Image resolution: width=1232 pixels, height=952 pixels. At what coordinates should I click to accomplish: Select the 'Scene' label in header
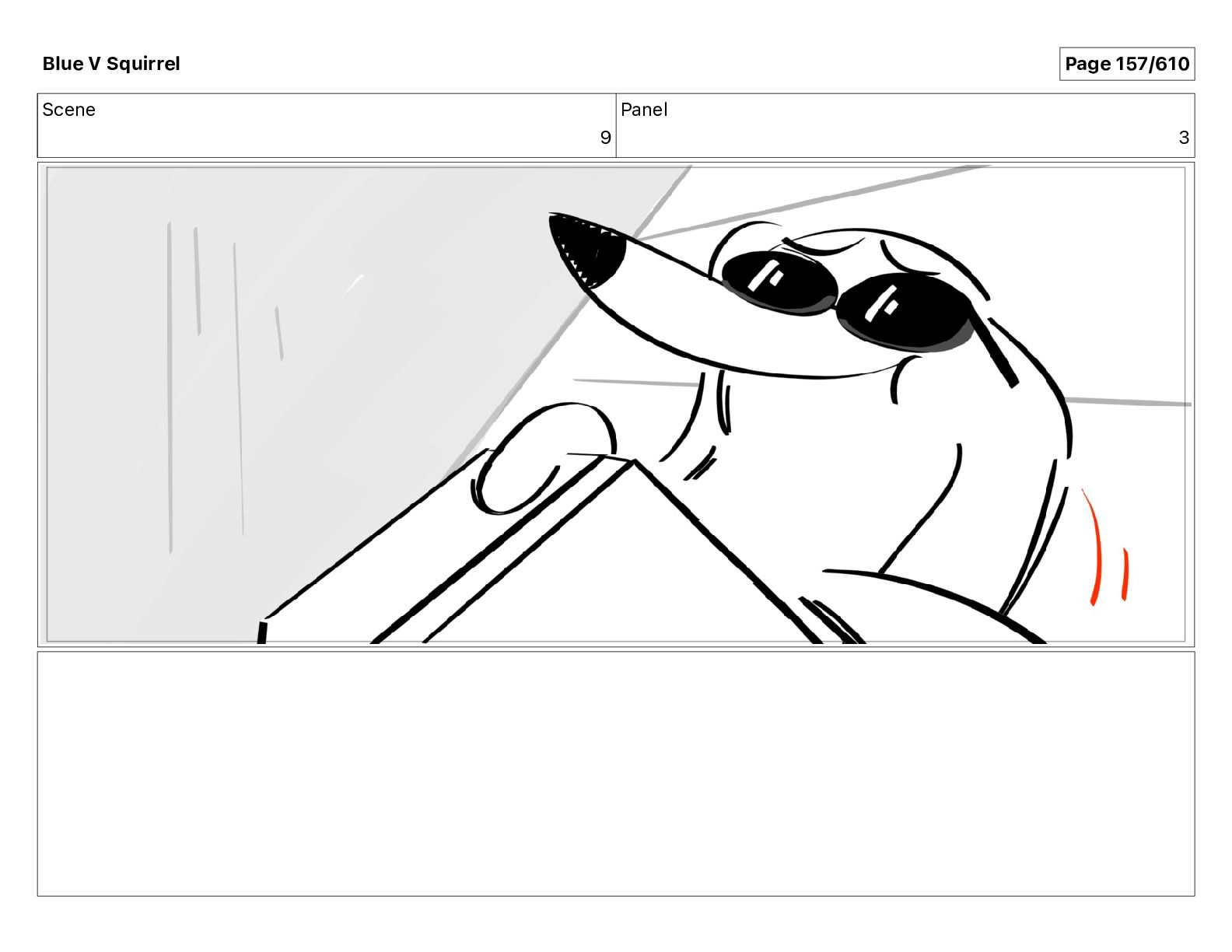pyautogui.click(x=68, y=110)
